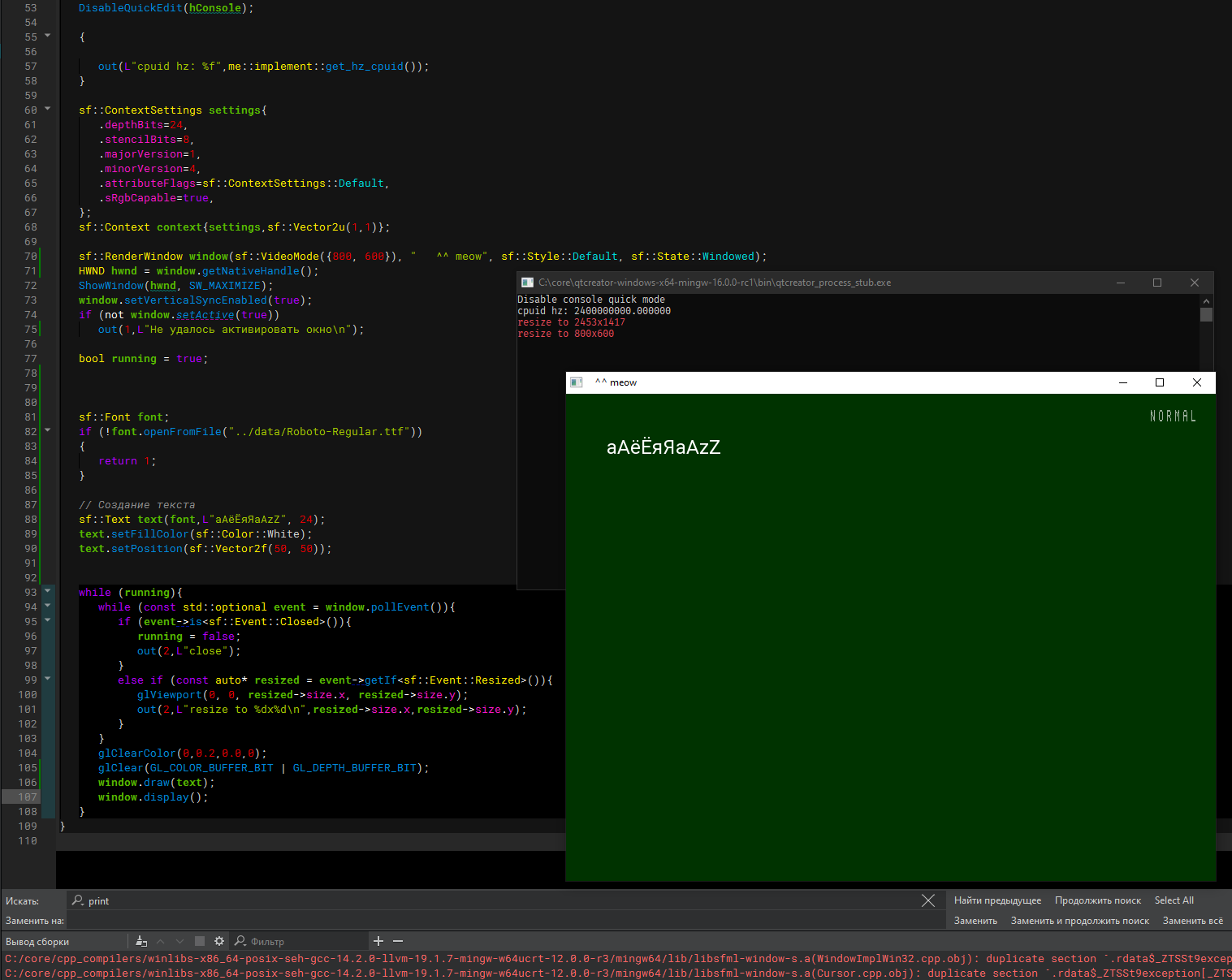Collapse the settings block at line 60
This screenshot has height=980, width=1232.
click(x=47, y=109)
